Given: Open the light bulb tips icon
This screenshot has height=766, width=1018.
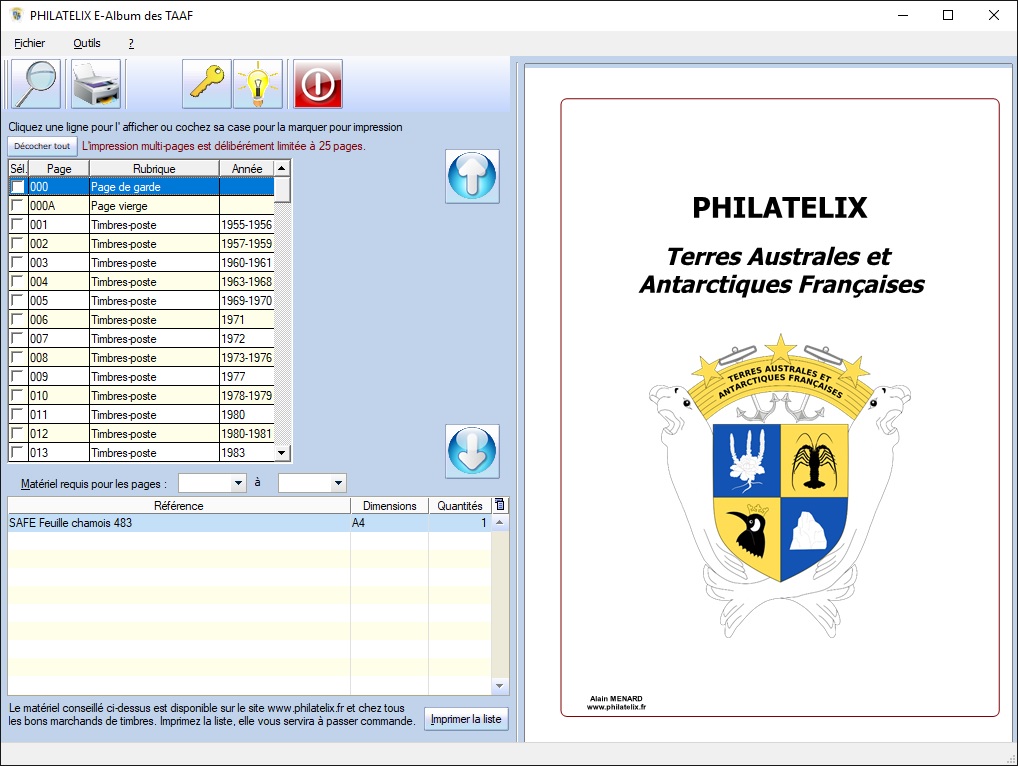Looking at the screenshot, I should coord(258,84).
